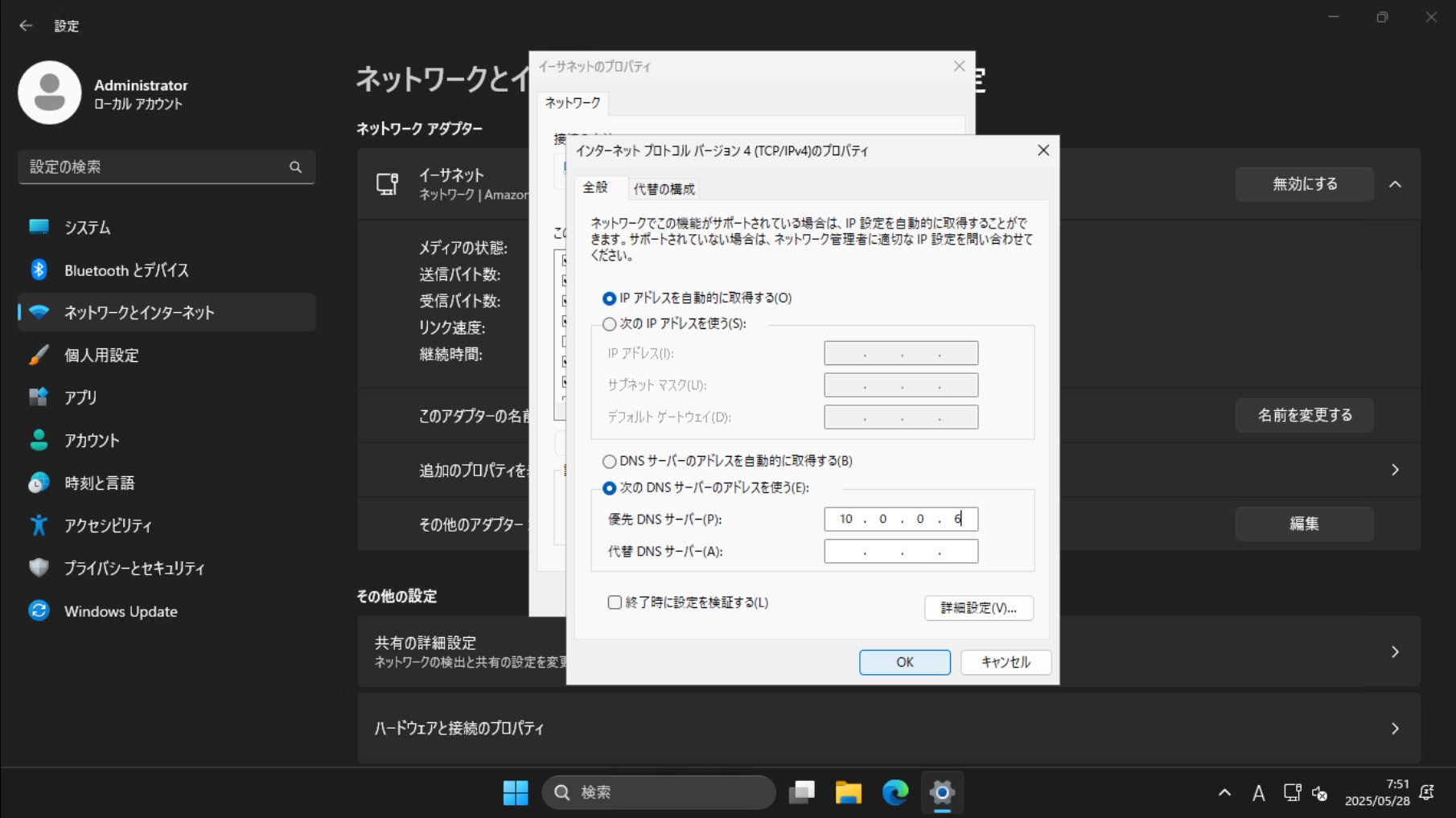This screenshot has height=818, width=1456.
Task: Open システム settings category
Action: tap(167, 228)
